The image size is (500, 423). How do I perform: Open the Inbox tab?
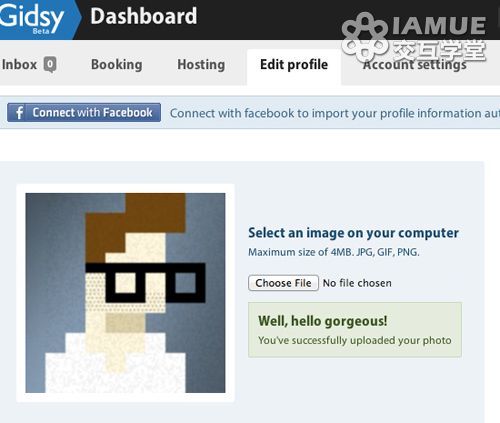[28, 64]
